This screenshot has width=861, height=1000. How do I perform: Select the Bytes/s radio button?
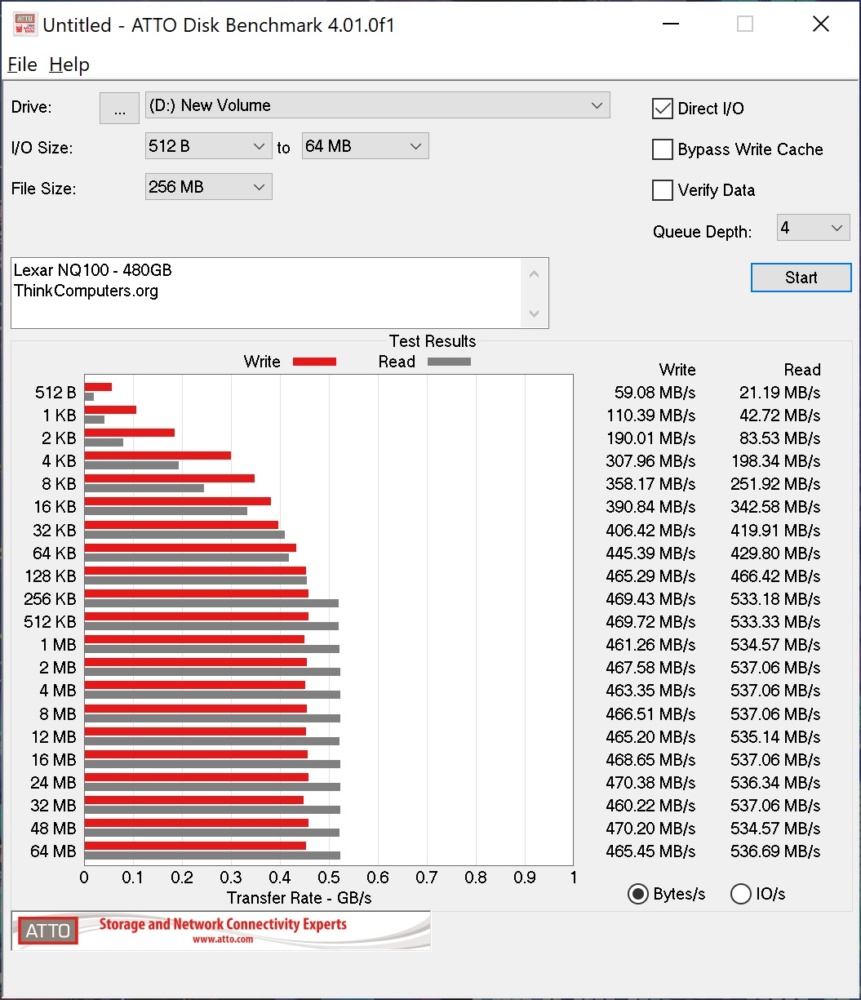pos(638,894)
